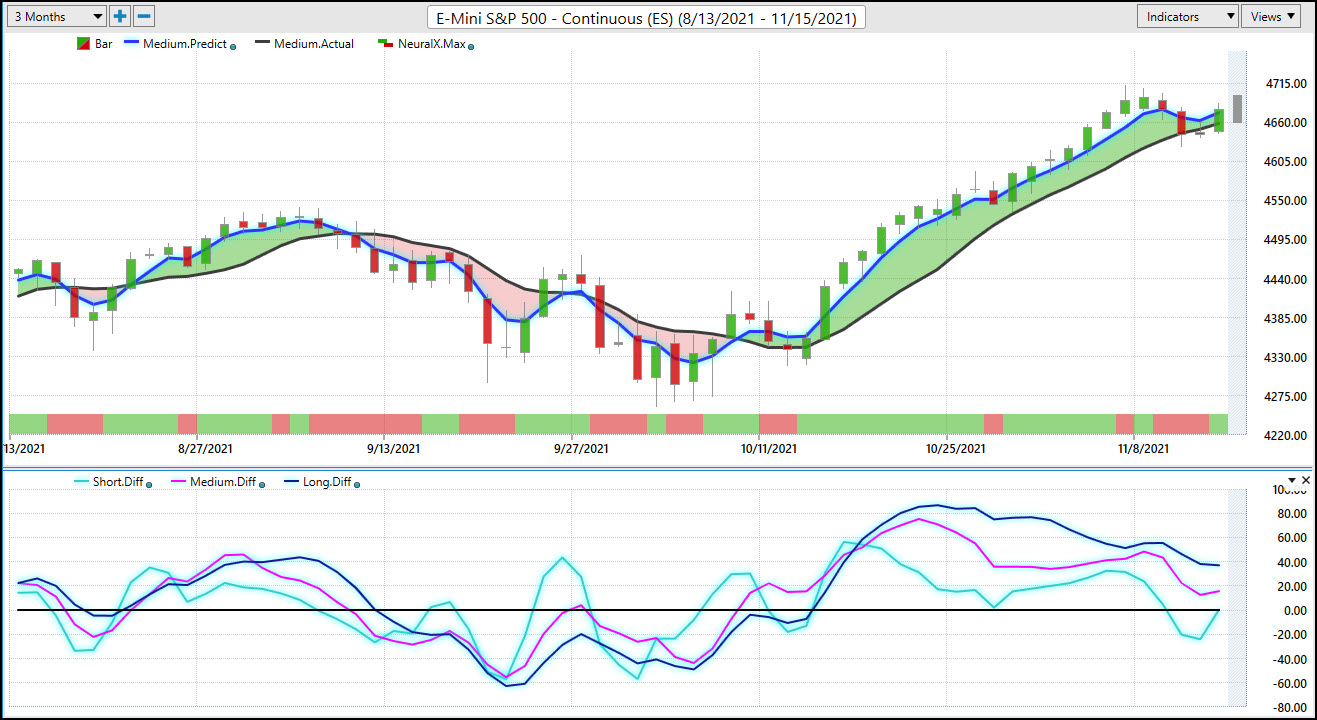Open the 3 Months time range dropdown

click(55, 16)
